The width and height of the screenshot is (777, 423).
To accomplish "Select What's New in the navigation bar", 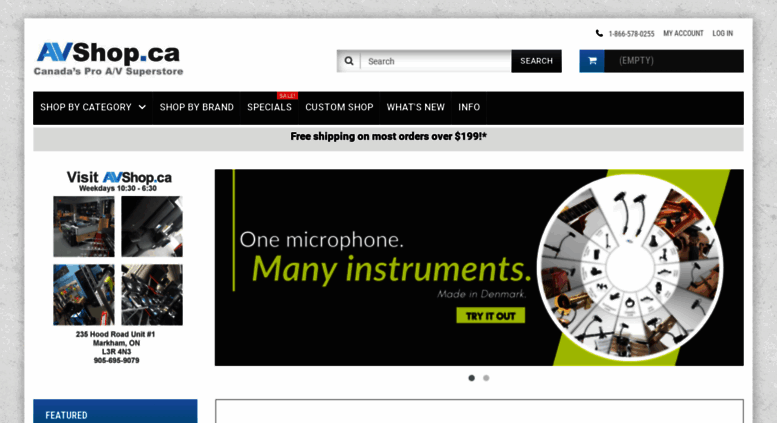I will (x=416, y=107).
